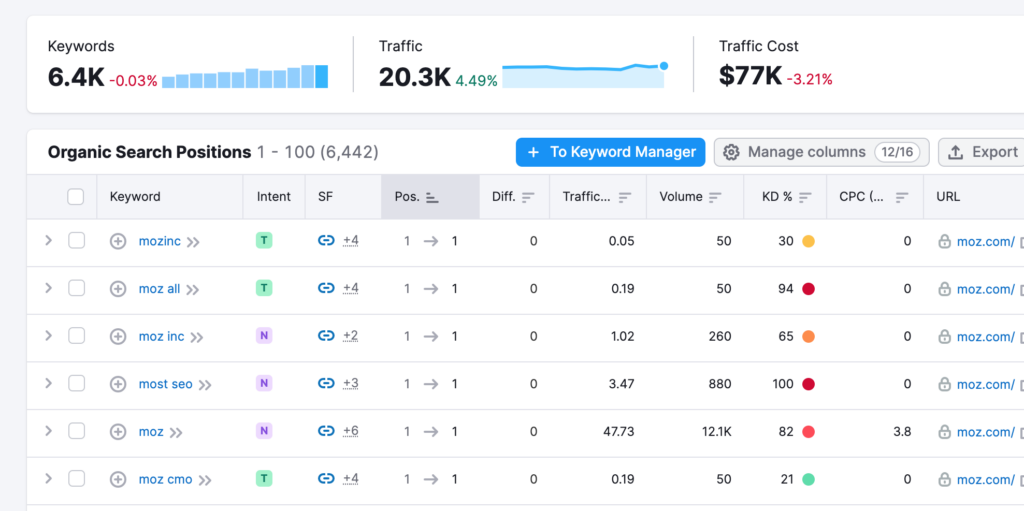Select the checkbox for the moz row

(x=76, y=431)
